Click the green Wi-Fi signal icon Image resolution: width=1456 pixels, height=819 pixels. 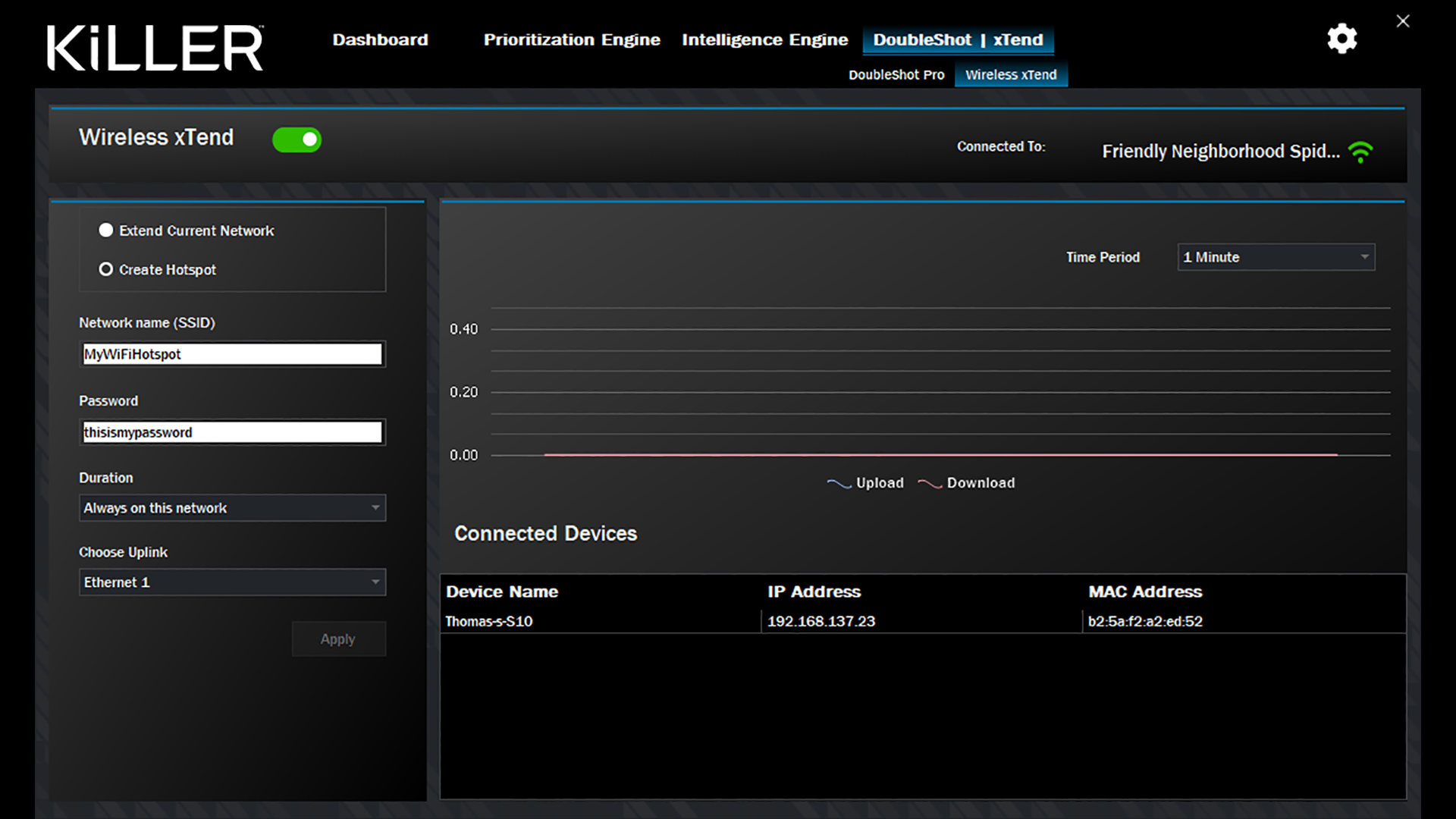1361,152
